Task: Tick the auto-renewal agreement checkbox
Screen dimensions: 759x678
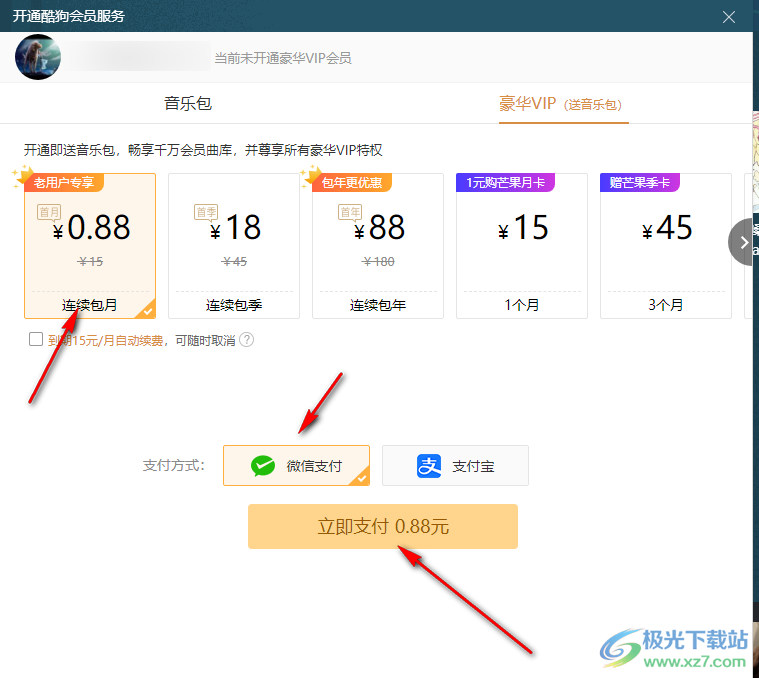Action: 36,339
